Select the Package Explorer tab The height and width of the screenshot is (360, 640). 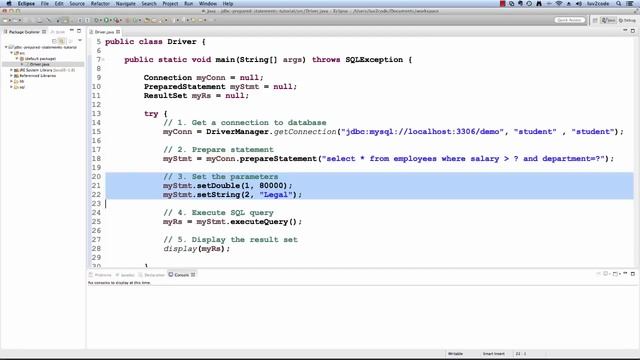(24, 32)
